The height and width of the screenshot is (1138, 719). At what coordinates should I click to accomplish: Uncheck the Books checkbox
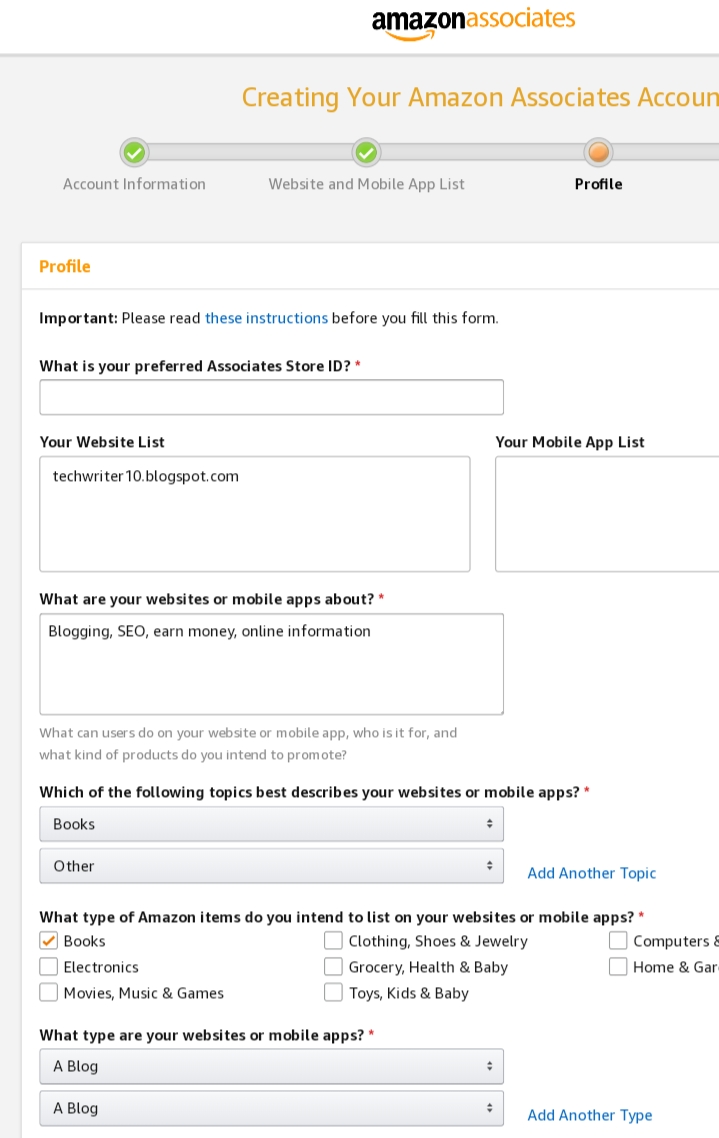pos(48,941)
